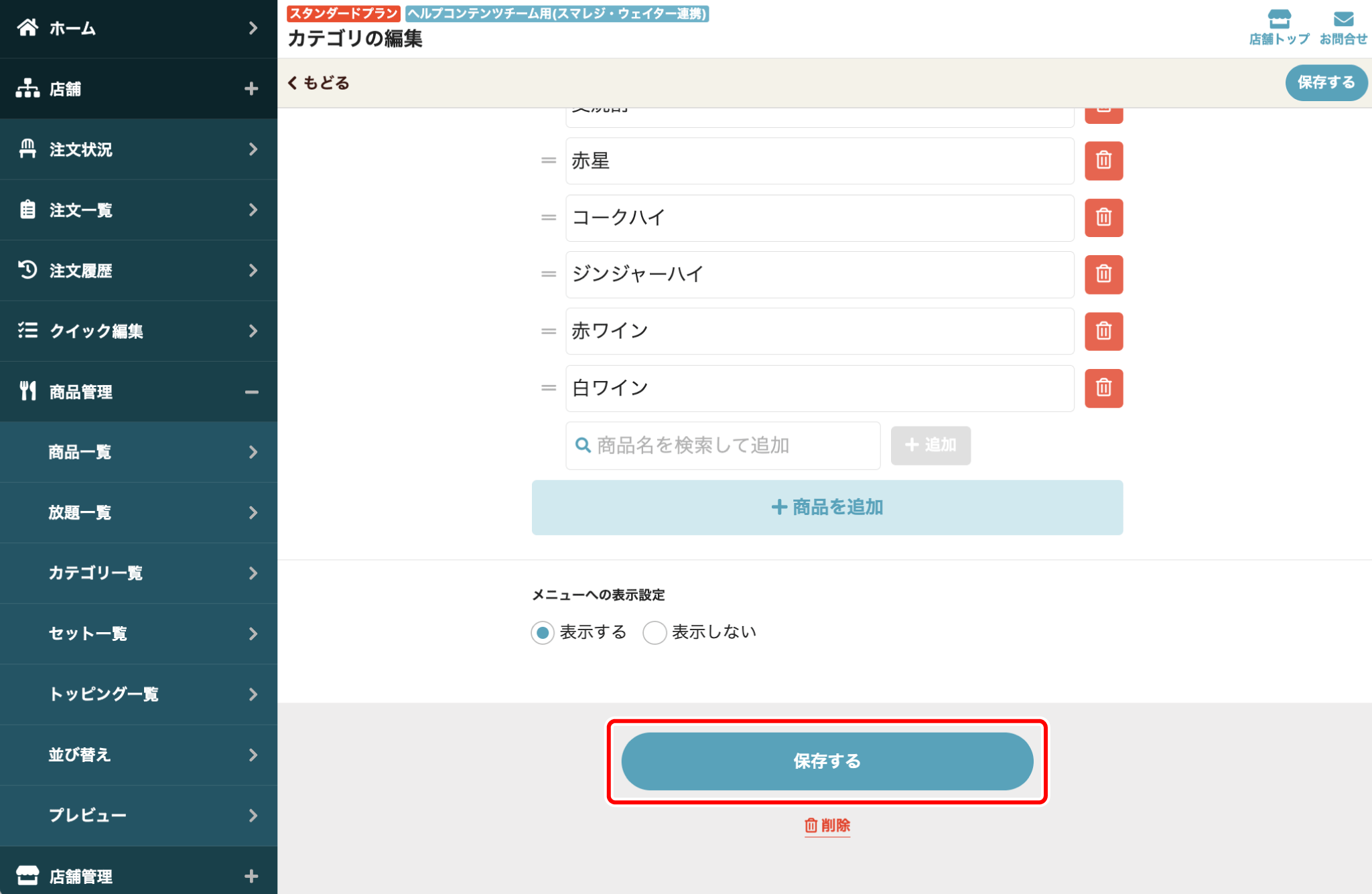Expand 店舗管理 section with plus
Viewport: 1372px width, 894px height.
coord(251,876)
